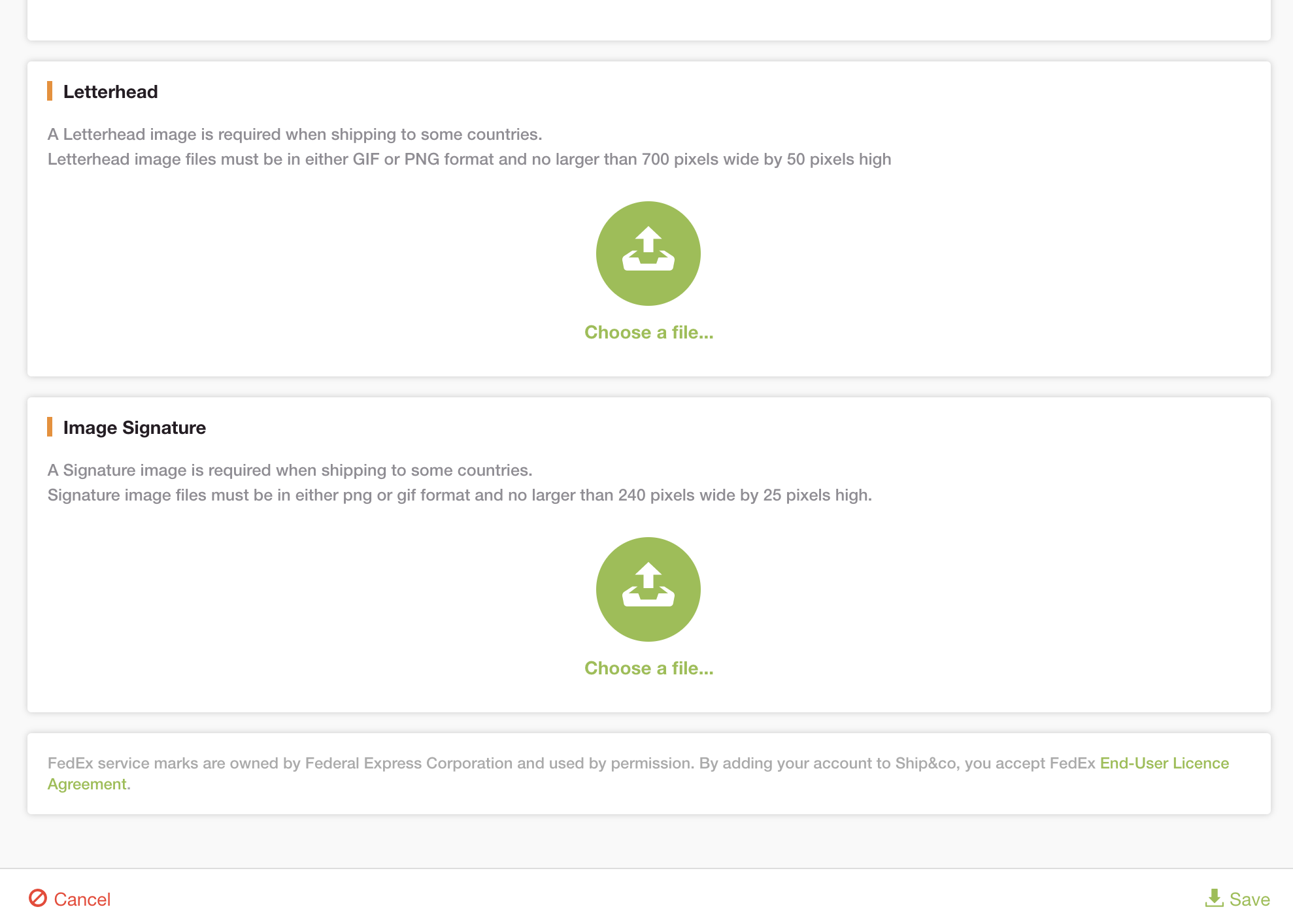This screenshot has width=1293, height=924.
Task: Click the orange marker beside Image Signature heading
Action: coord(50,427)
